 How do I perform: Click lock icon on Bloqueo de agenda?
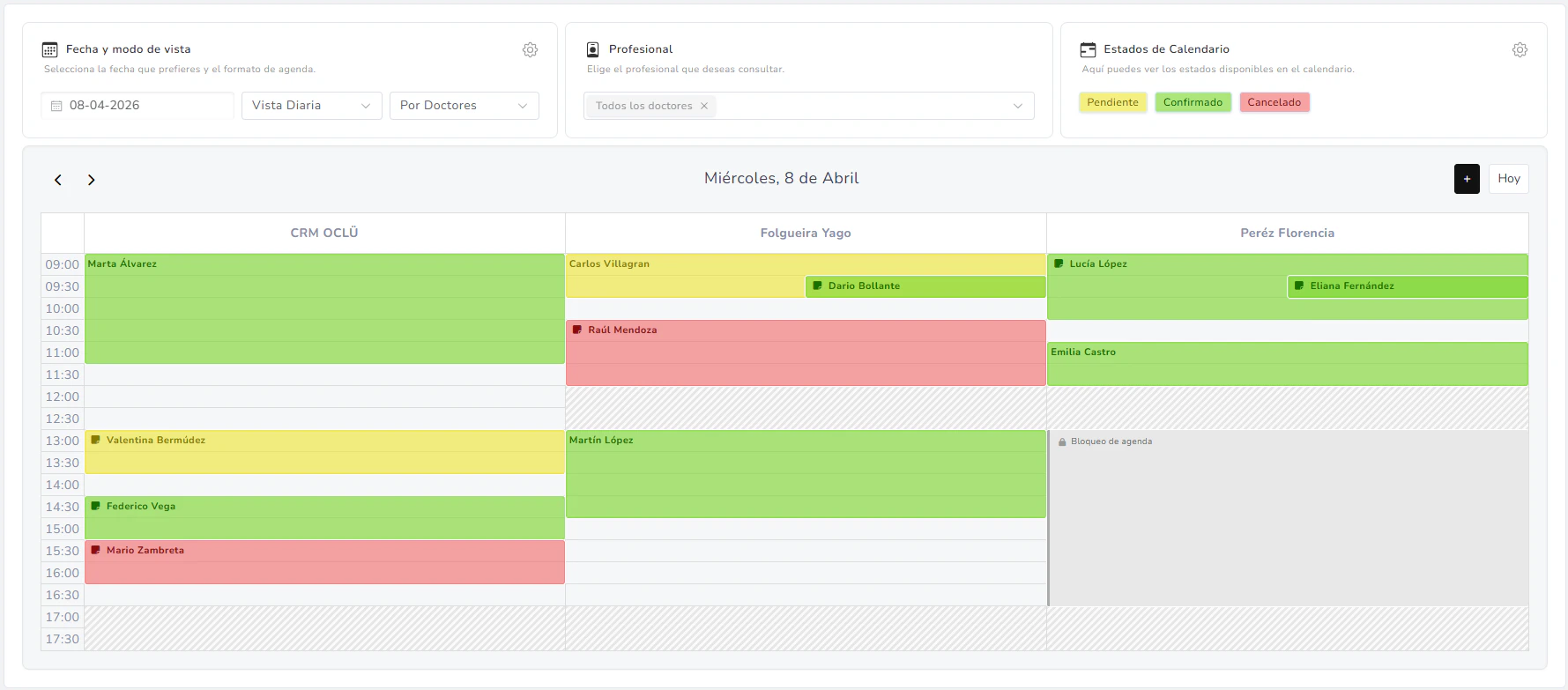tap(1062, 441)
